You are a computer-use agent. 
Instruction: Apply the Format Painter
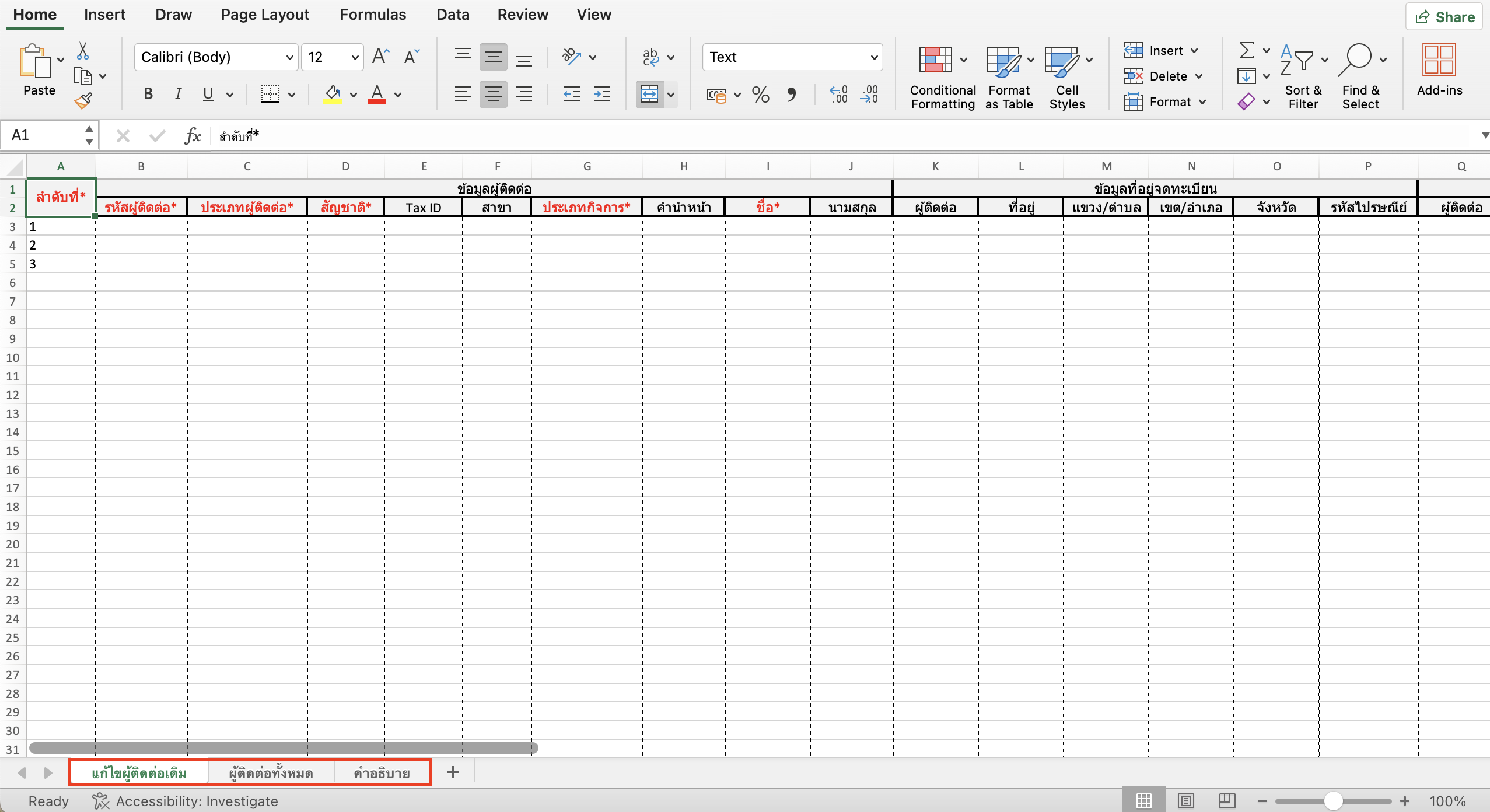[x=83, y=100]
